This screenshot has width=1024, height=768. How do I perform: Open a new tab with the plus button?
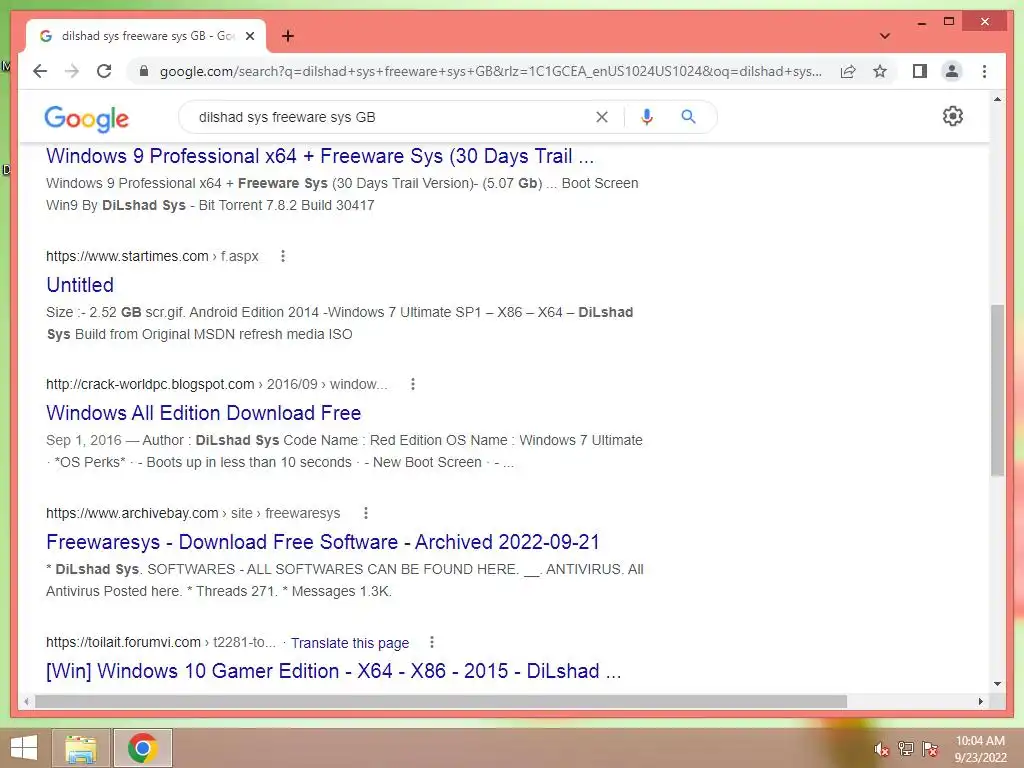click(288, 36)
